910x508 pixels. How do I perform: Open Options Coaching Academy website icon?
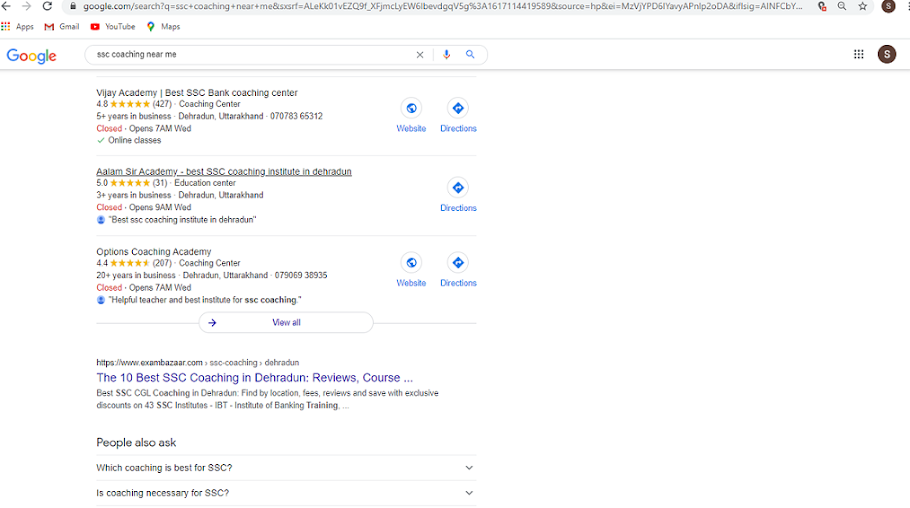pyautogui.click(x=411, y=262)
